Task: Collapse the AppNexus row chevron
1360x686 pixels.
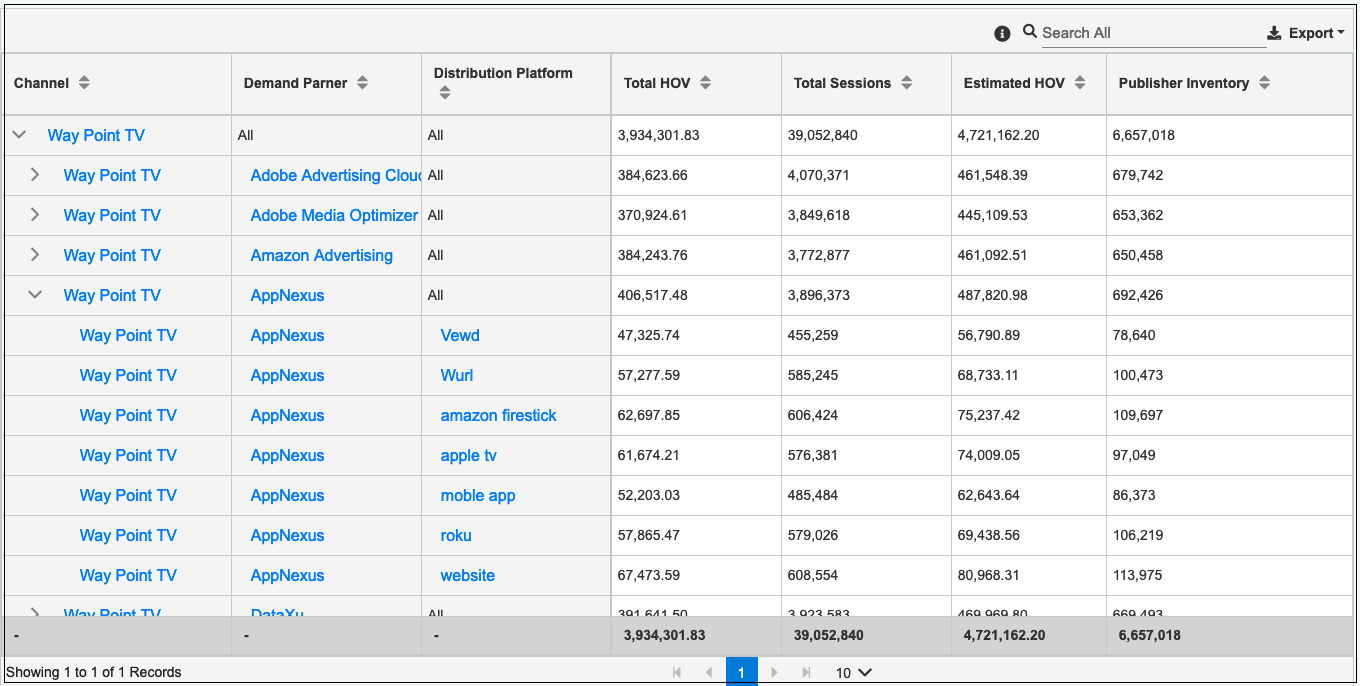Action: (x=35, y=294)
